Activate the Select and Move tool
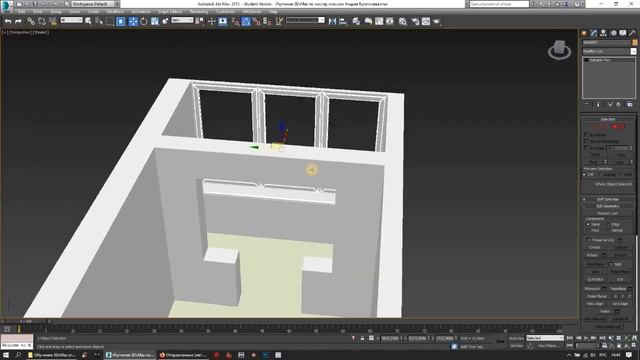Image resolution: width=640 pixels, height=360 pixels. (x=133, y=21)
